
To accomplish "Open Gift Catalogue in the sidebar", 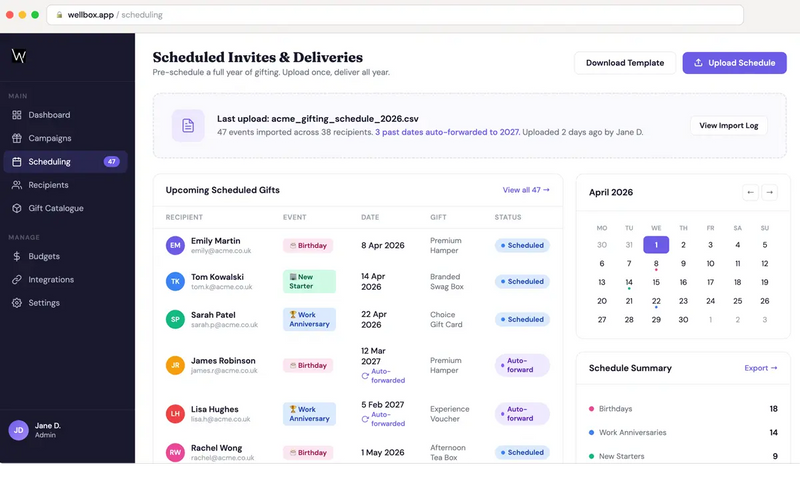I will coord(65,208).
